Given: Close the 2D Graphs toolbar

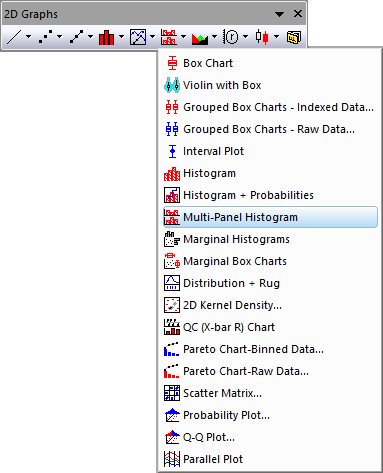Looking at the screenshot, I should coord(298,14).
